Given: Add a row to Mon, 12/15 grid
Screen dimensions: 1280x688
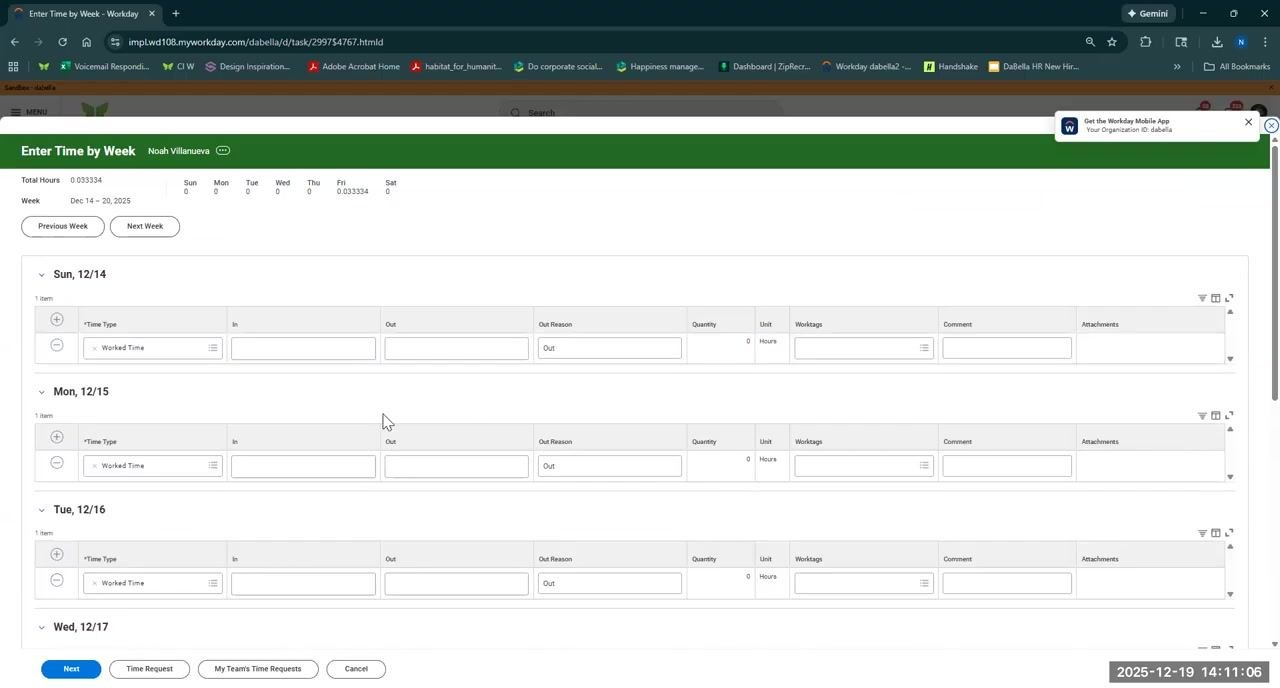Looking at the screenshot, I should point(57,437).
